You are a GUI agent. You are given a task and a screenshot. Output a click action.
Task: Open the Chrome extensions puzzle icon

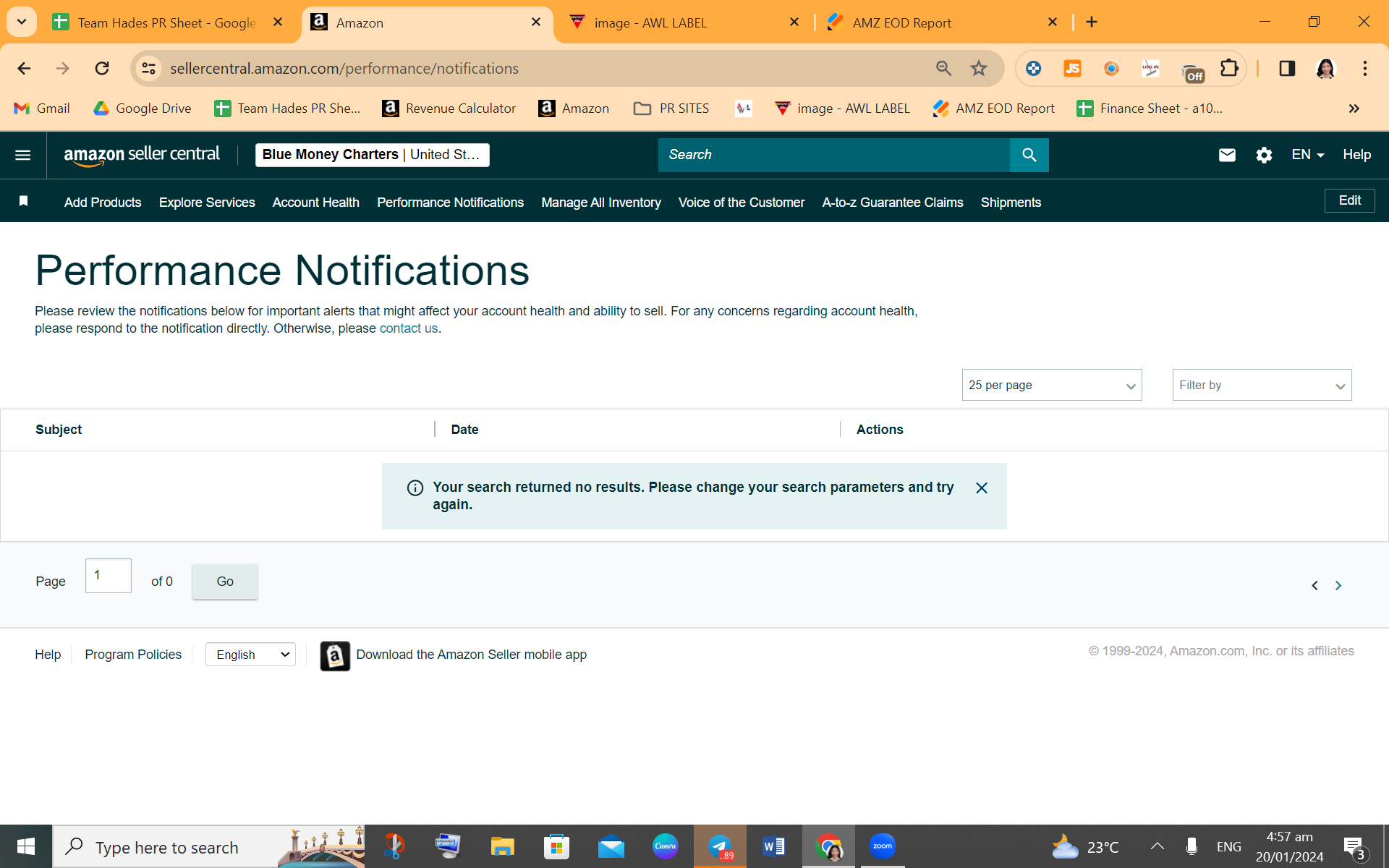tap(1229, 68)
